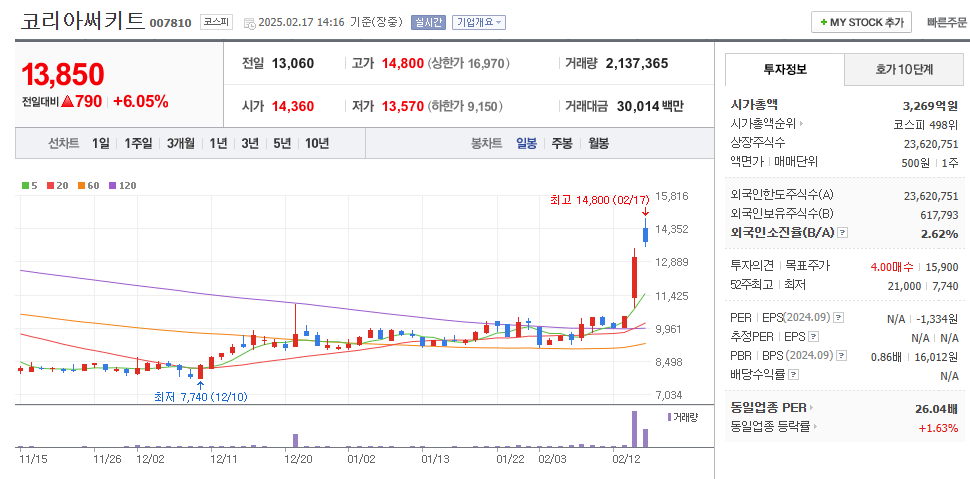970x479 pixels.
Task: Click the help icon next to 추정PER EPS
Action: coord(813,337)
